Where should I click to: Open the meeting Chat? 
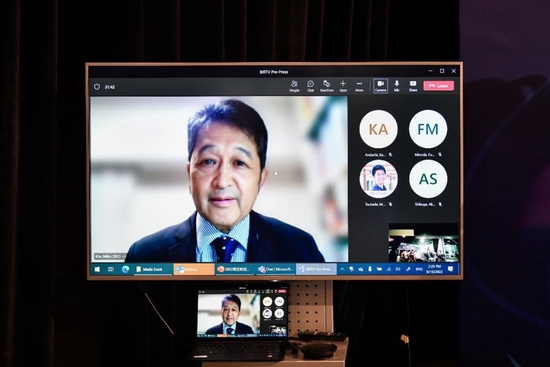[310, 86]
